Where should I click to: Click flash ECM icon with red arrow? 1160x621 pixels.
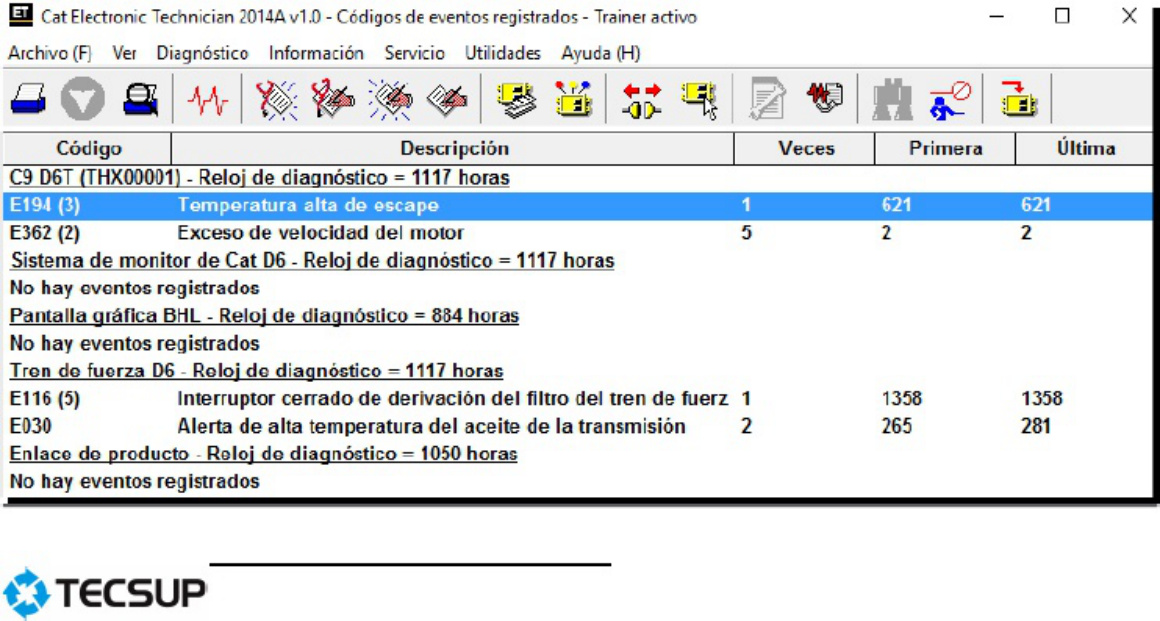click(x=1018, y=98)
